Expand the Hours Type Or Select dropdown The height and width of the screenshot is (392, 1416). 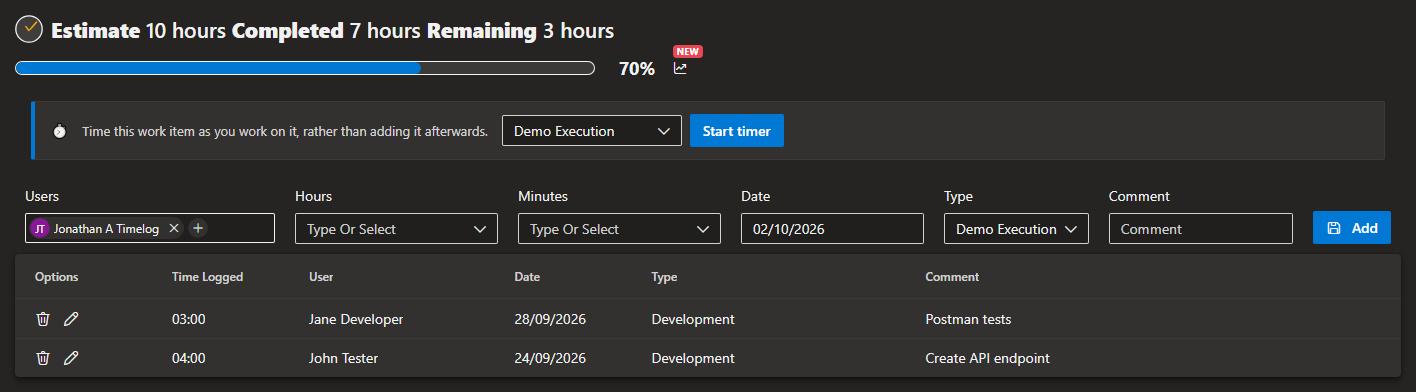click(396, 229)
